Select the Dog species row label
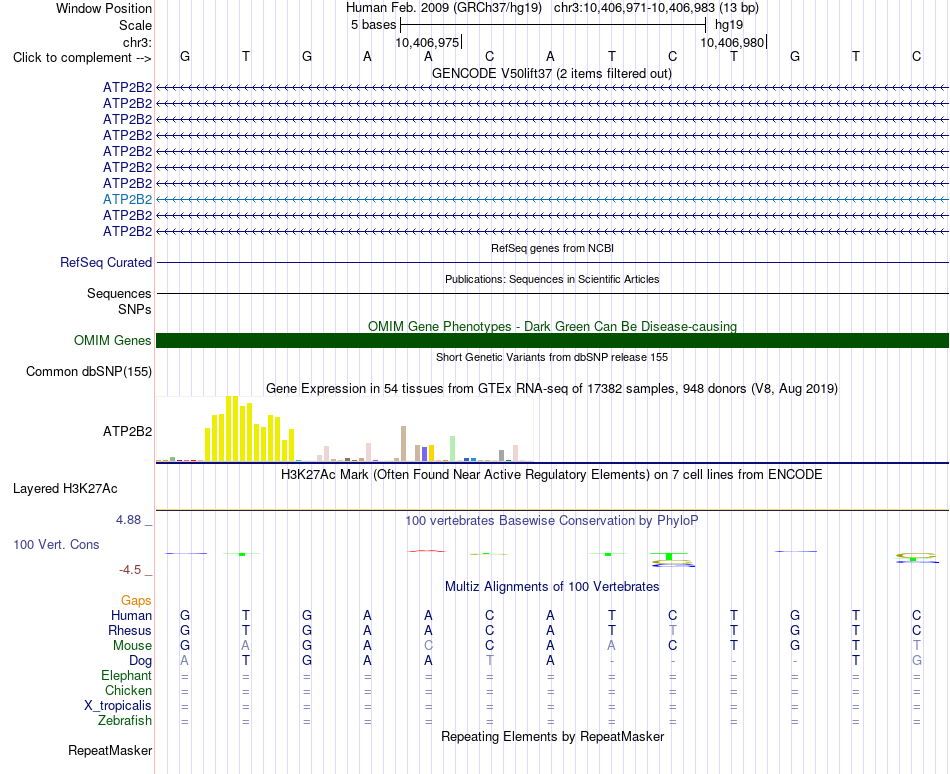This screenshot has height=774, width=950. (141, 660)
